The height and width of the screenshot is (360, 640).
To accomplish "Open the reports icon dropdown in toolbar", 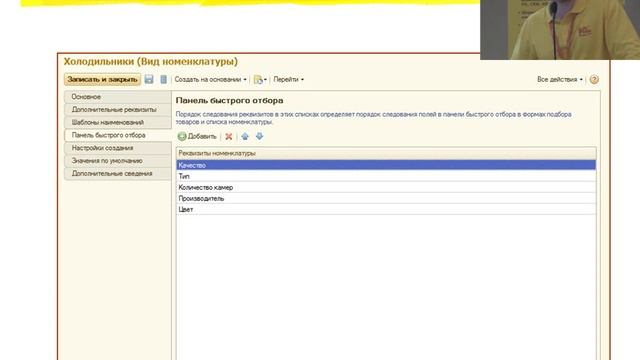I will pyautogui.click(x=260, y=80).
